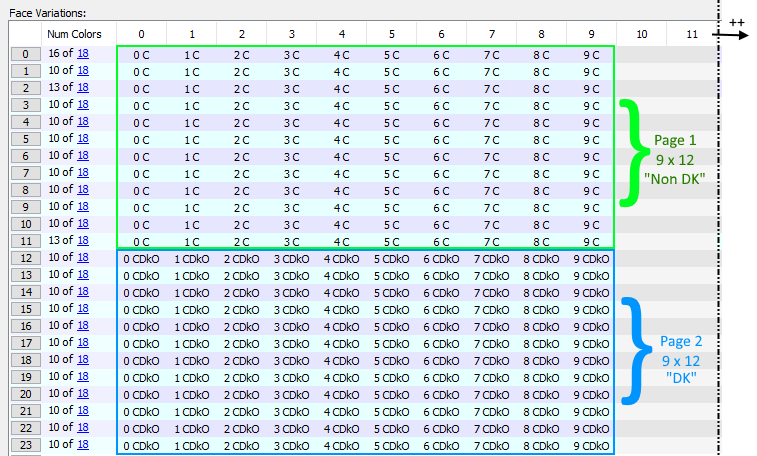Viewport: 757px width, 456px height.
Task: Select the 9 CDkO cell in row 23
Action: [591, 445]
